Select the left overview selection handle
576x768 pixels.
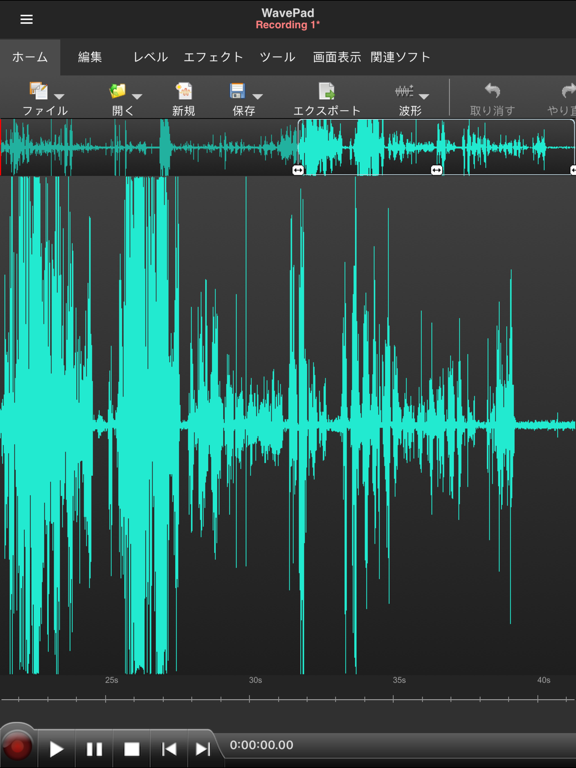298,170
